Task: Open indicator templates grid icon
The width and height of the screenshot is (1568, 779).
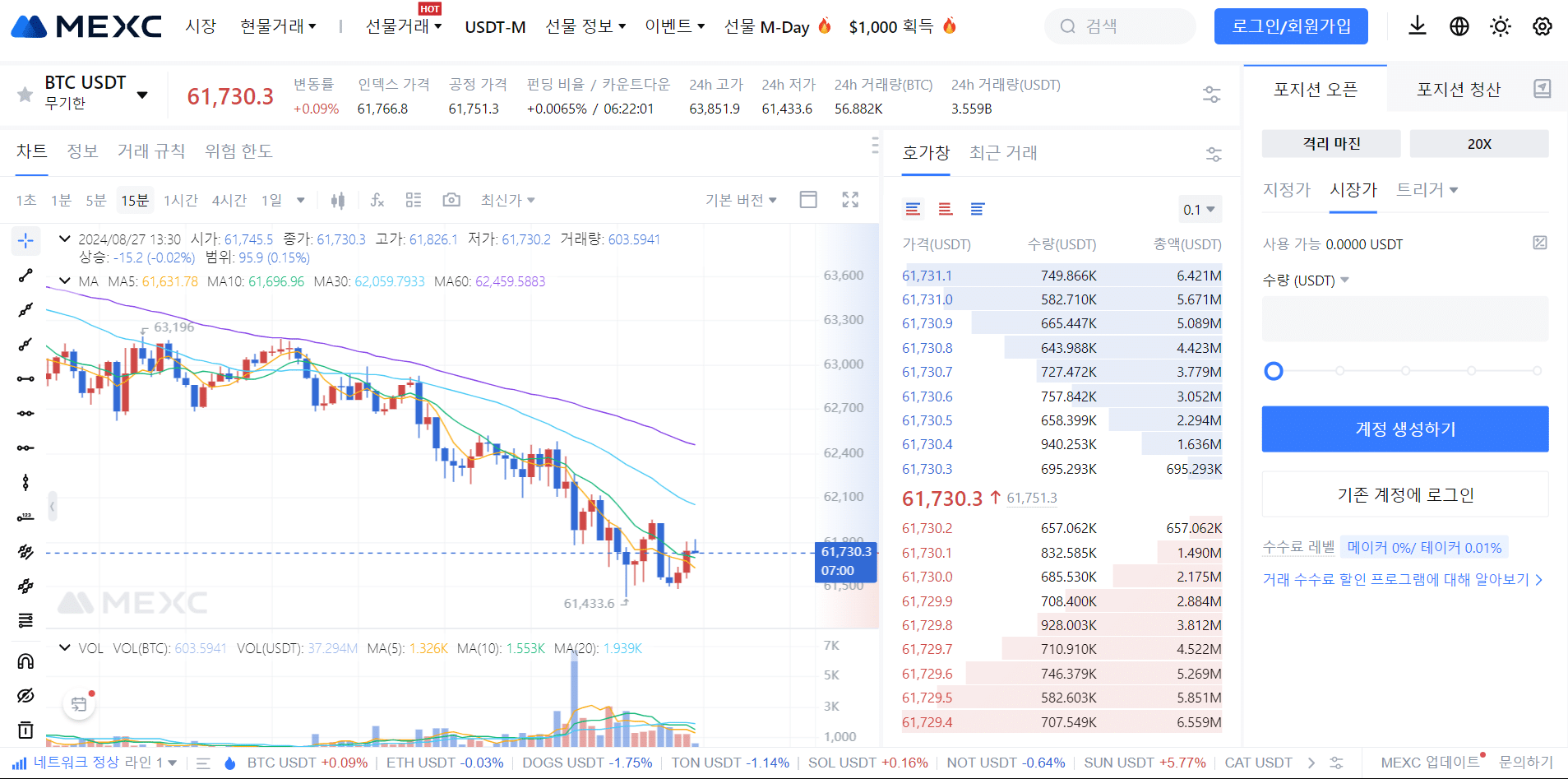Action: [x=414, y=200]
